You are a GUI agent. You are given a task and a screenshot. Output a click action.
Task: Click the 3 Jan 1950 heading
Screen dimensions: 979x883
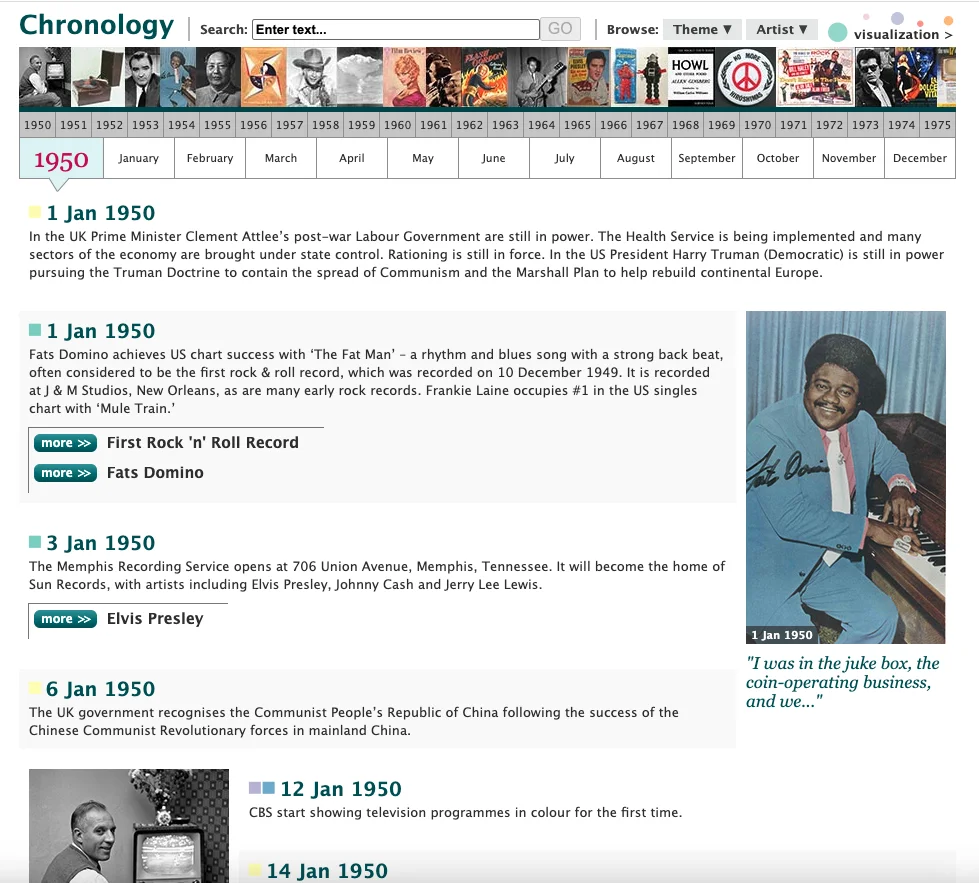[101, 543]
